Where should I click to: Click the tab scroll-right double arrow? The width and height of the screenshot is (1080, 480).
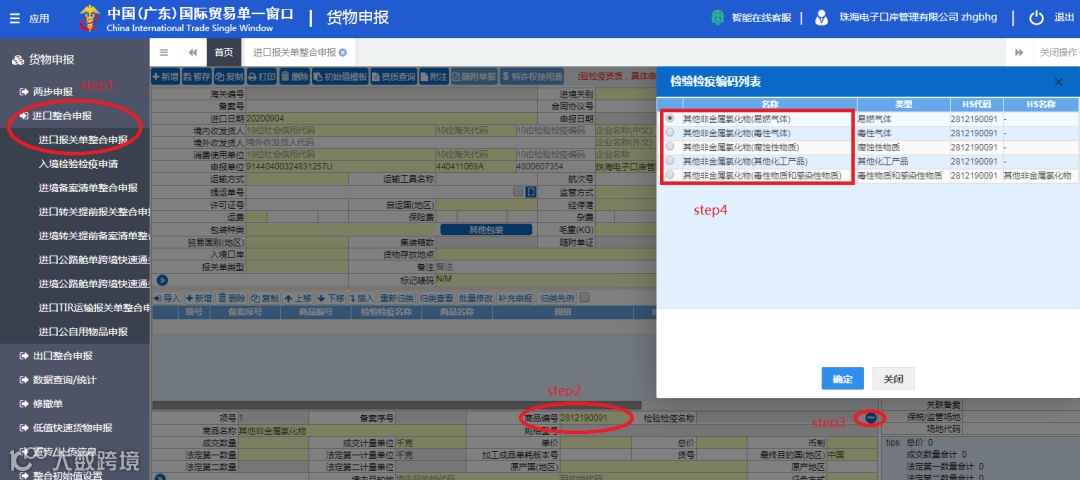[x=1018, y=52]
